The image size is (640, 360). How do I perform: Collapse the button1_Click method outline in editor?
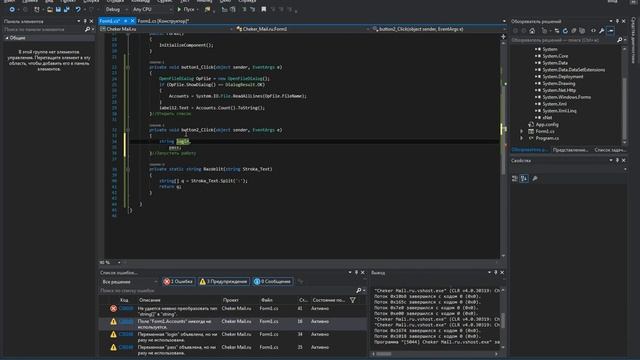(x=127, y=67)
